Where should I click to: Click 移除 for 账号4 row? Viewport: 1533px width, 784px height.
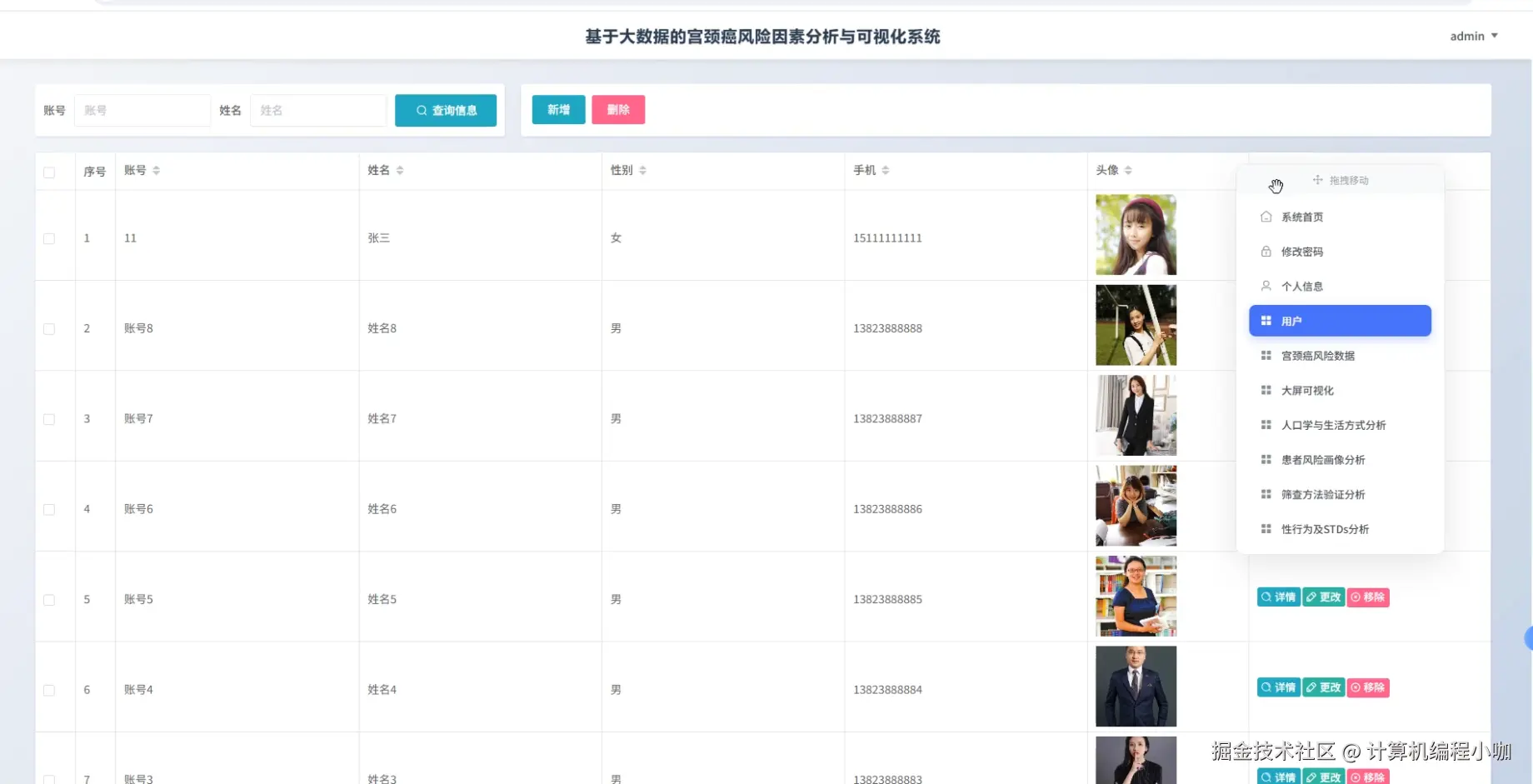click(x=1368, y=687)
